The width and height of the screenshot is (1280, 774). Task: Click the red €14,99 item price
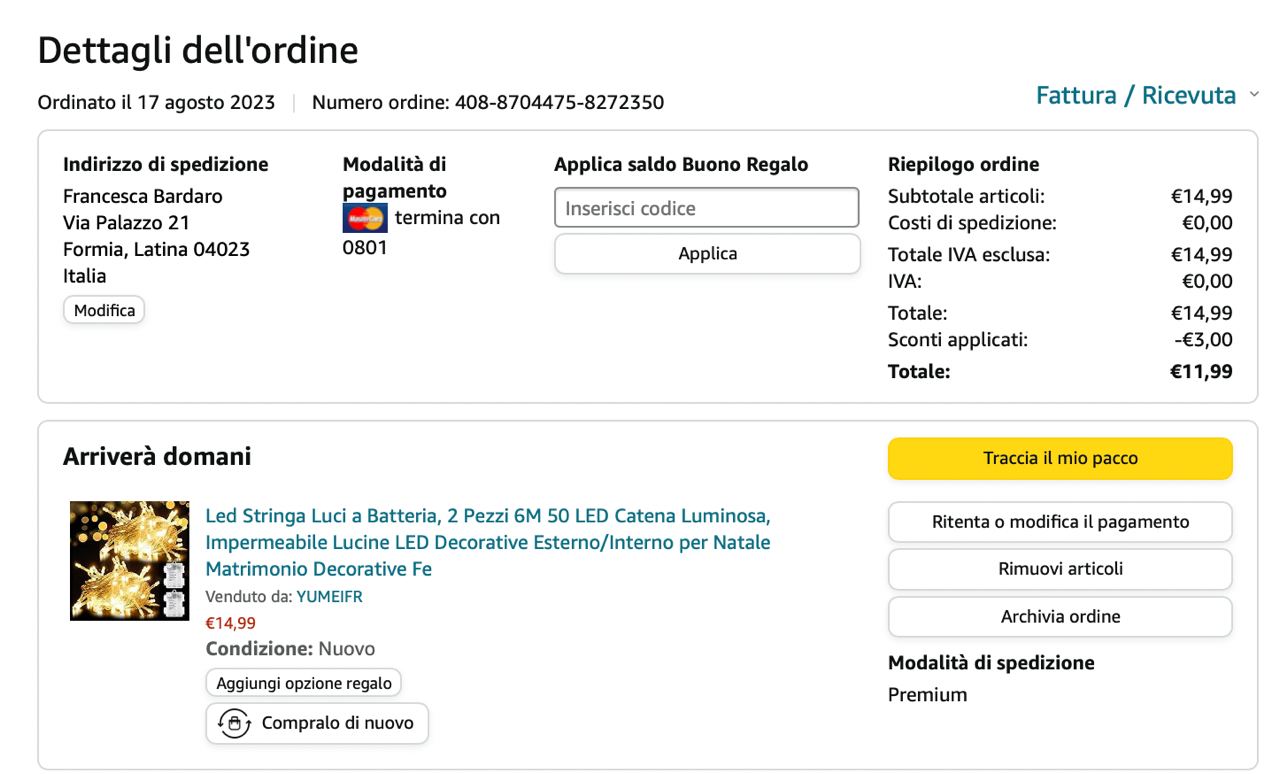coord(230,623)
